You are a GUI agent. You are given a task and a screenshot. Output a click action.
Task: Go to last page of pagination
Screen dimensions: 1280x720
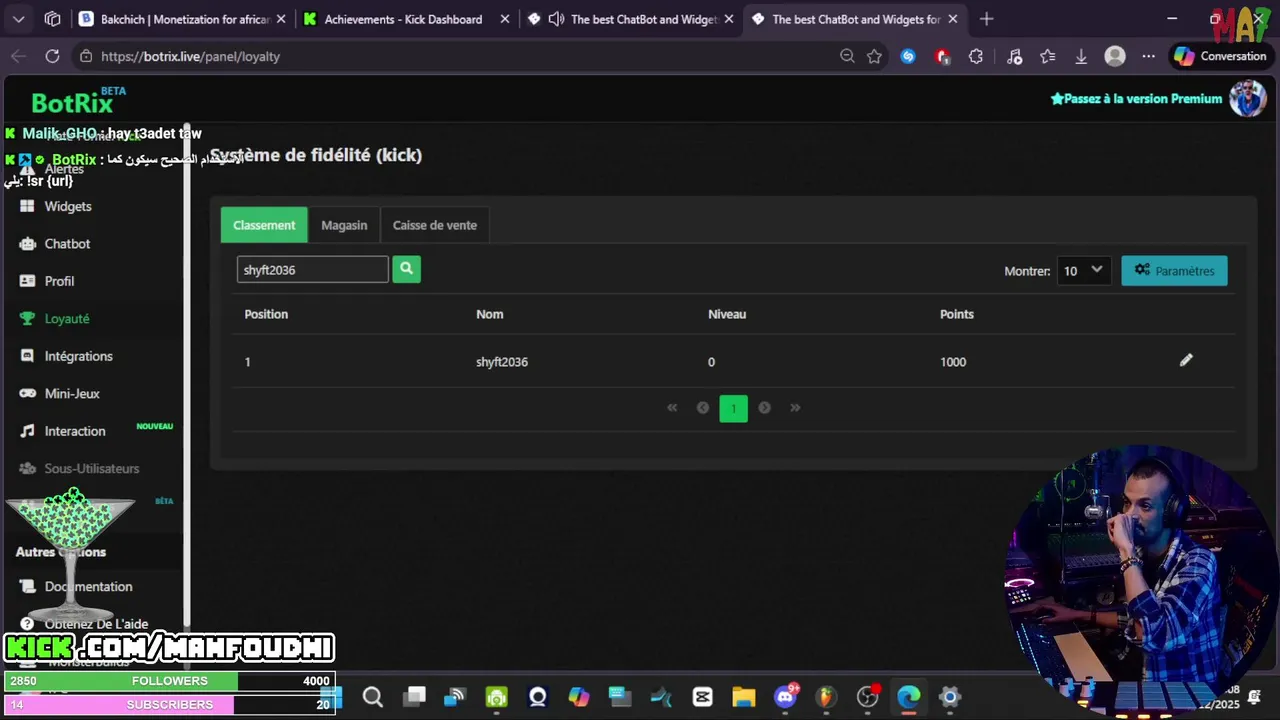pos(795,408)
